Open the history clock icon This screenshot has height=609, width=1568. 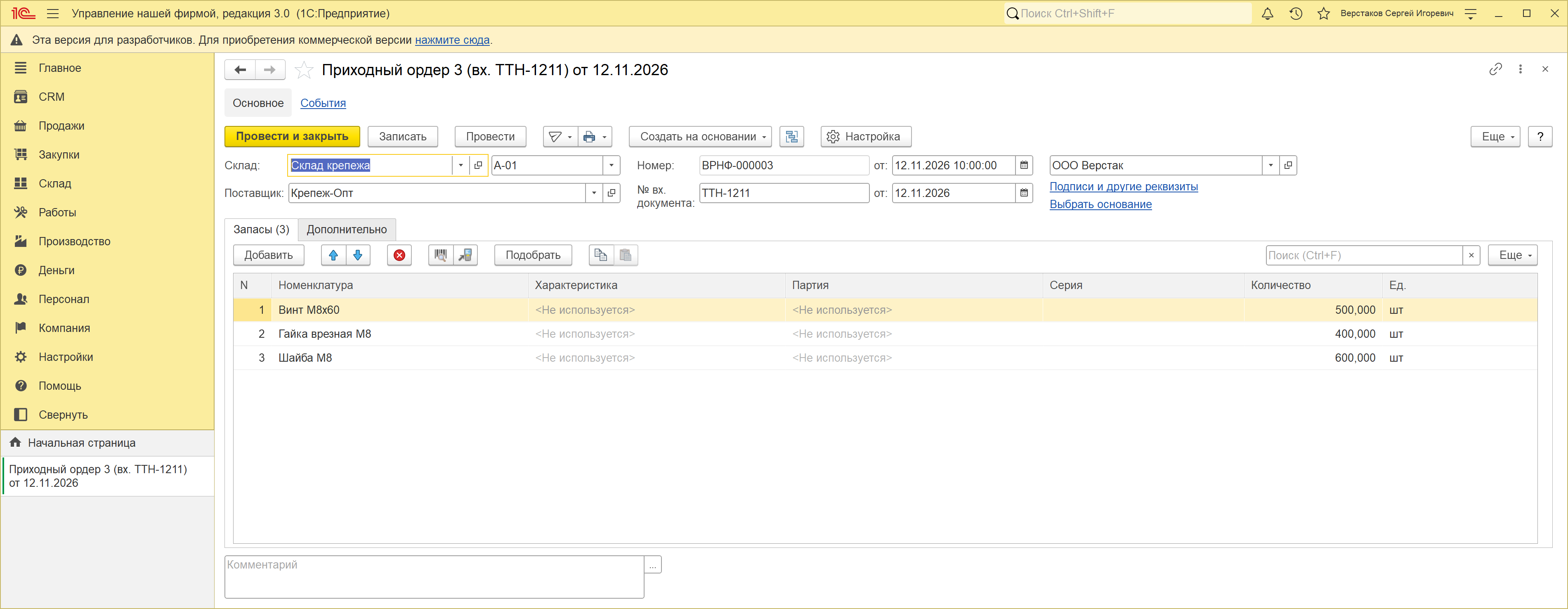(1295, 13)
